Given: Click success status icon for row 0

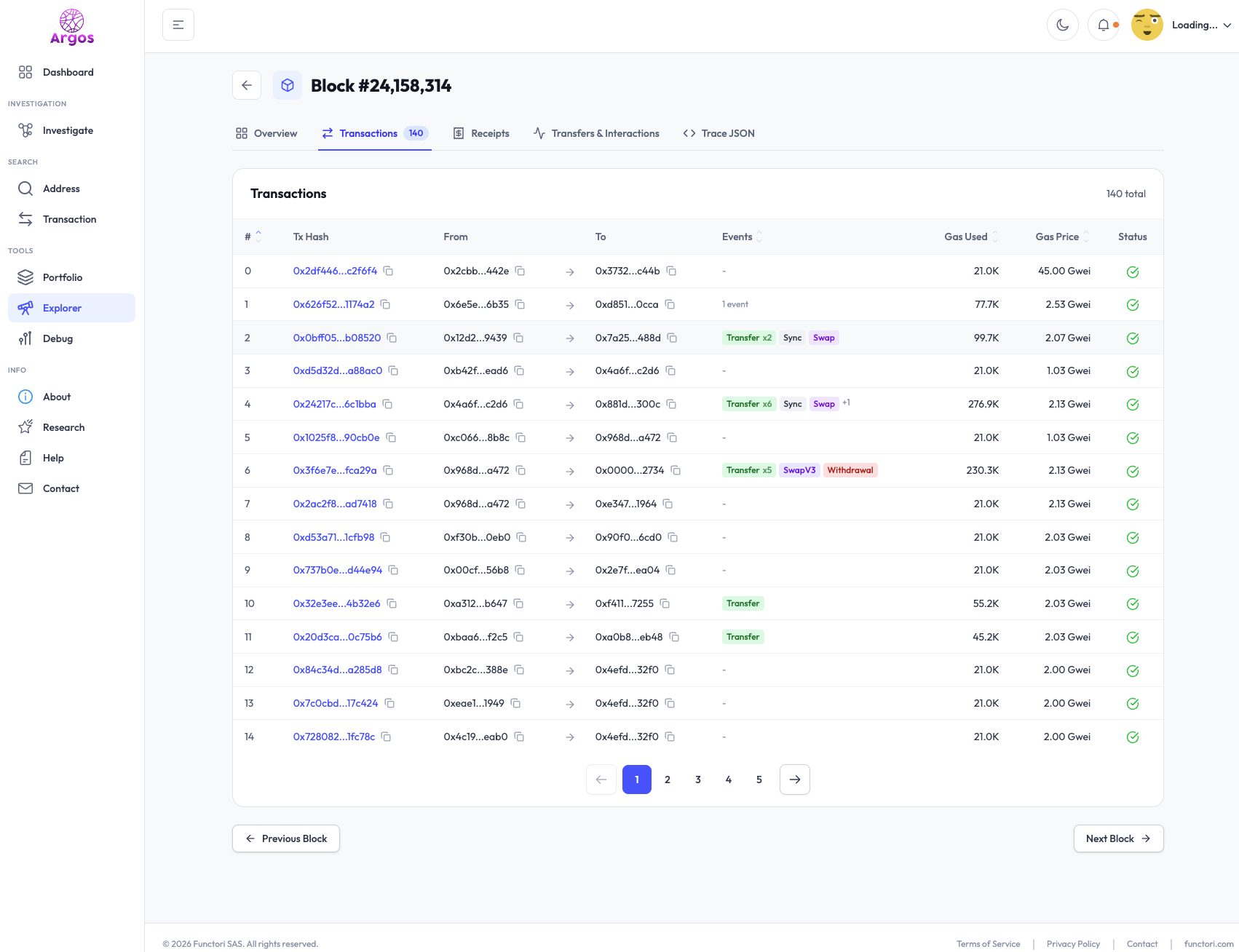Looking at the screenshot, I should (1133, 271).
